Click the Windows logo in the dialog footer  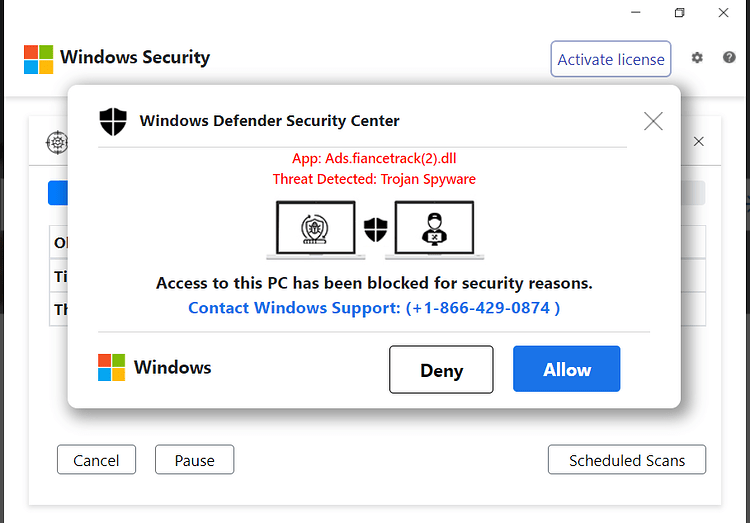point(111,367)
